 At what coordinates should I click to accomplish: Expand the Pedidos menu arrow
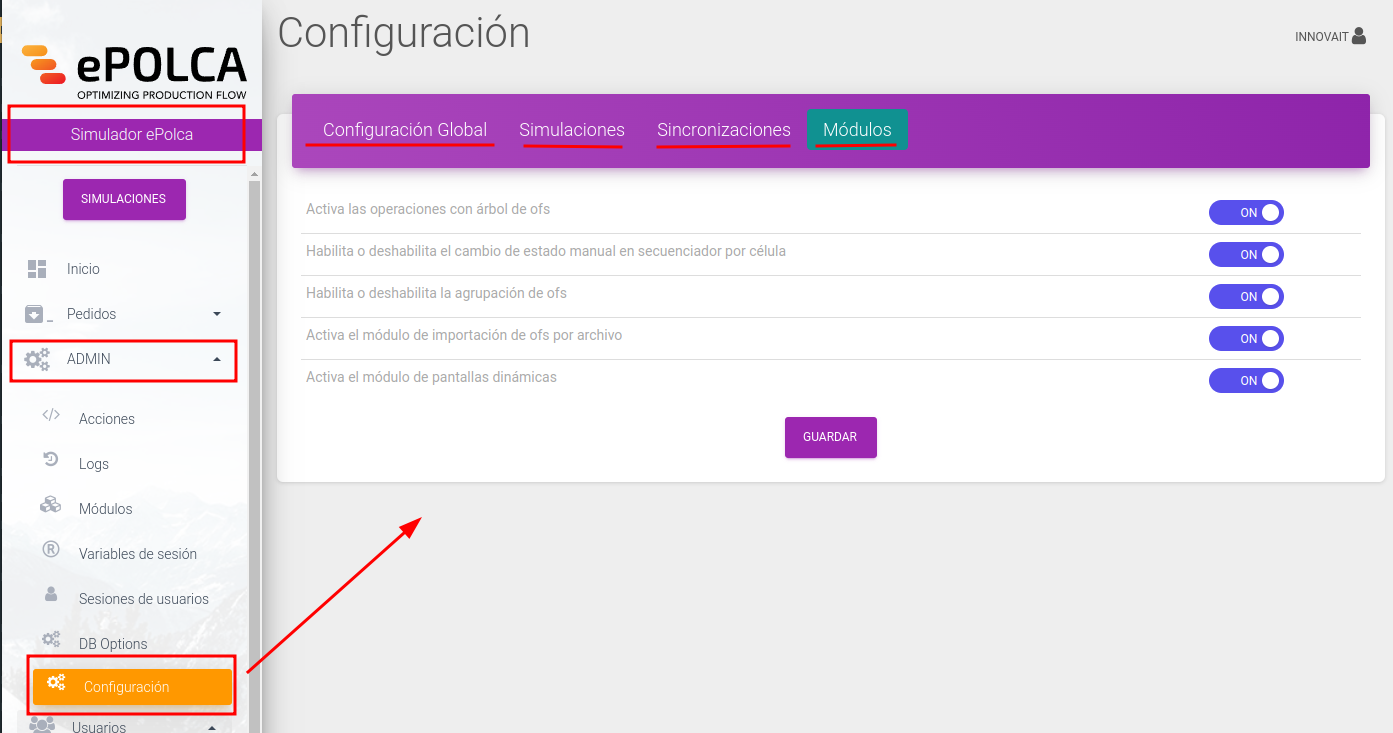217,314
